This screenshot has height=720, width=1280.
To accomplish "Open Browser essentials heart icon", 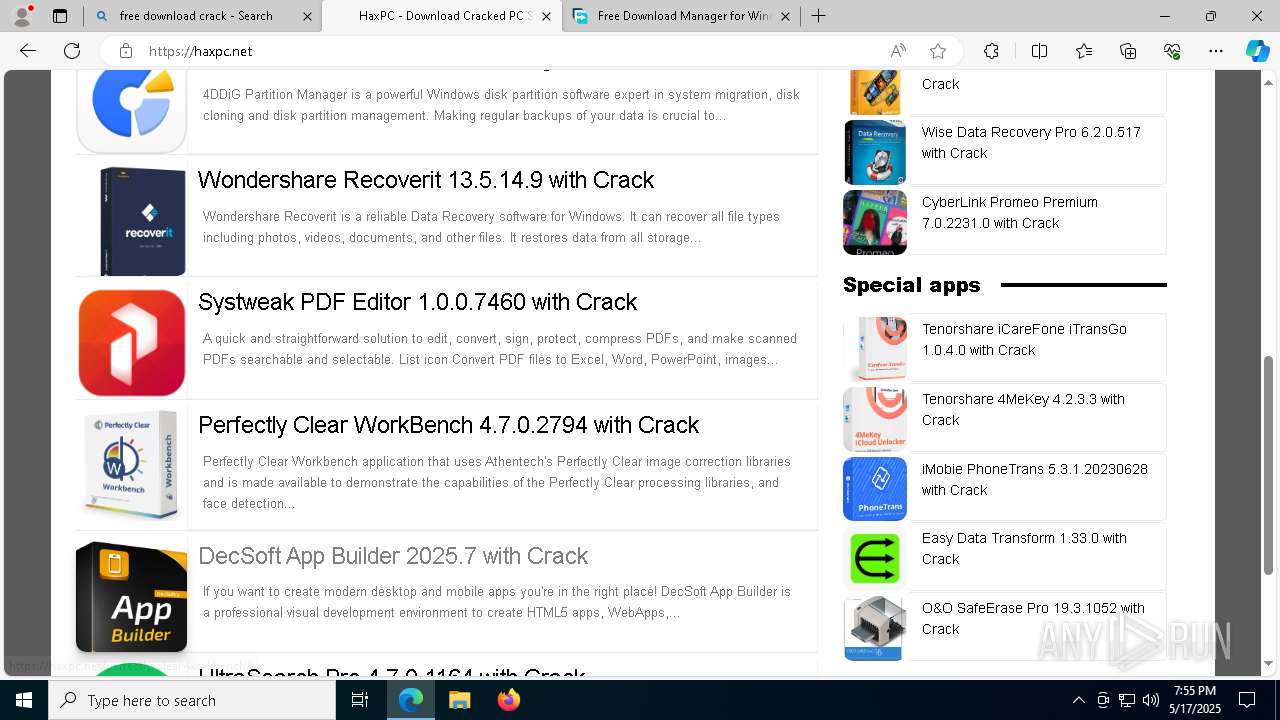I will pos(1172,51).
